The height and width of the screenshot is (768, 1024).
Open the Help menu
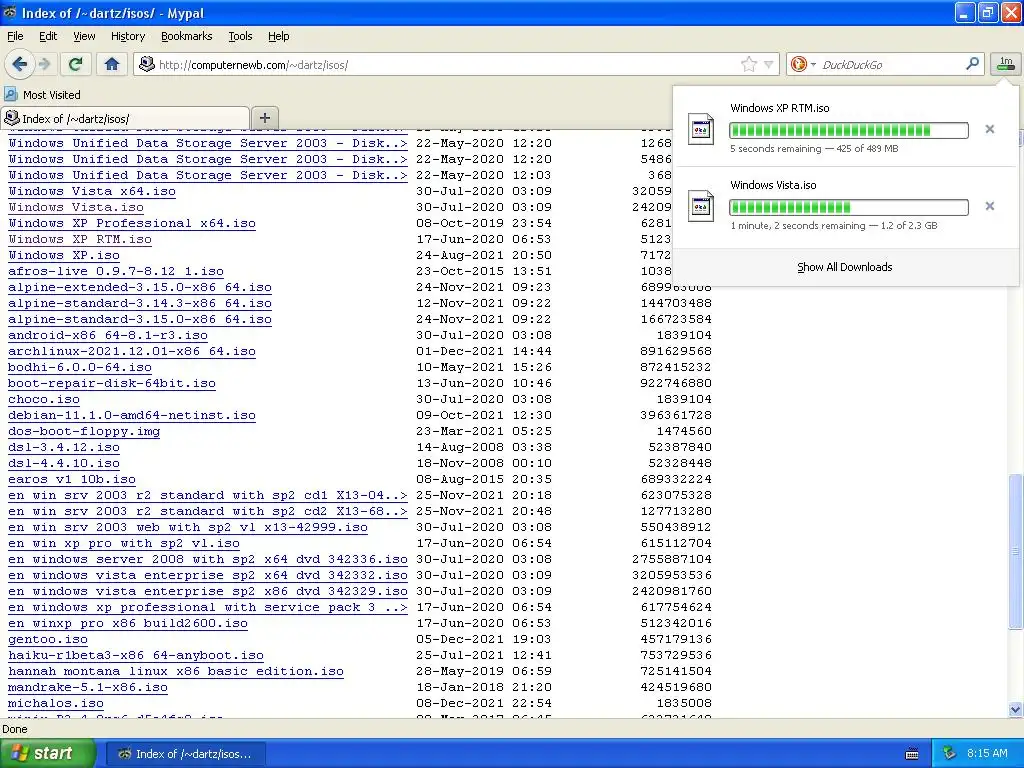pos(278,36)
